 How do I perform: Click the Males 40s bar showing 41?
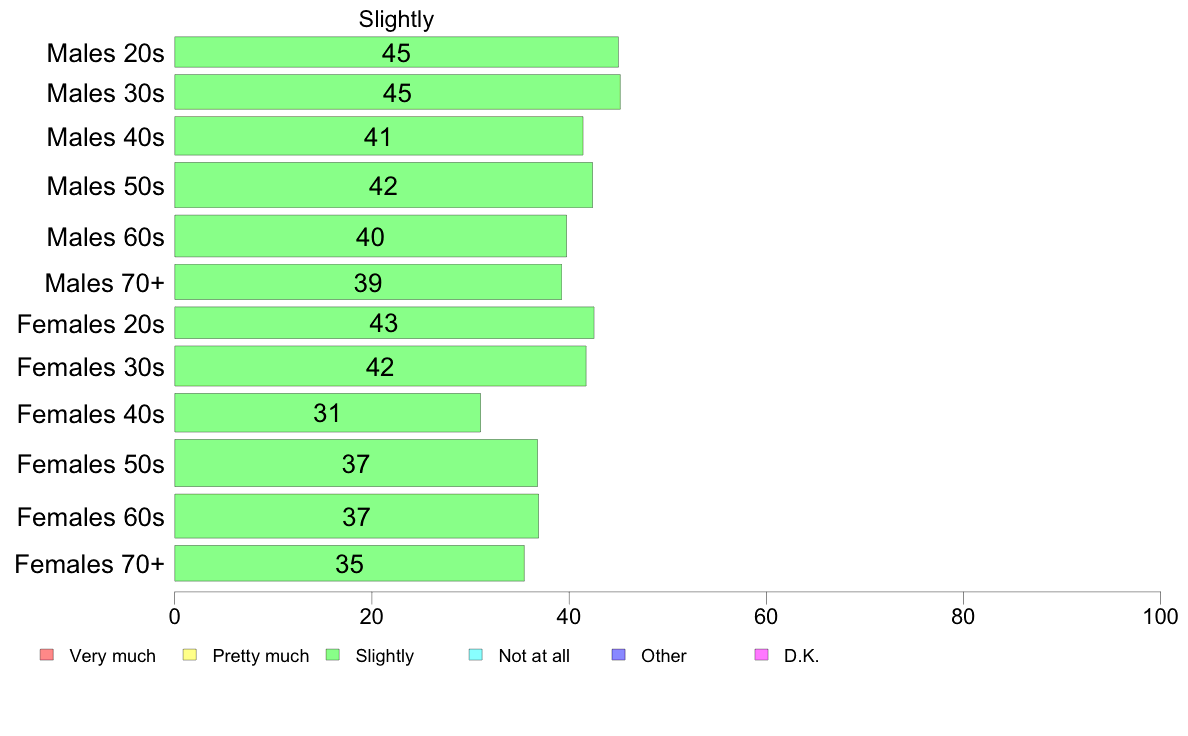click(379, 136)
